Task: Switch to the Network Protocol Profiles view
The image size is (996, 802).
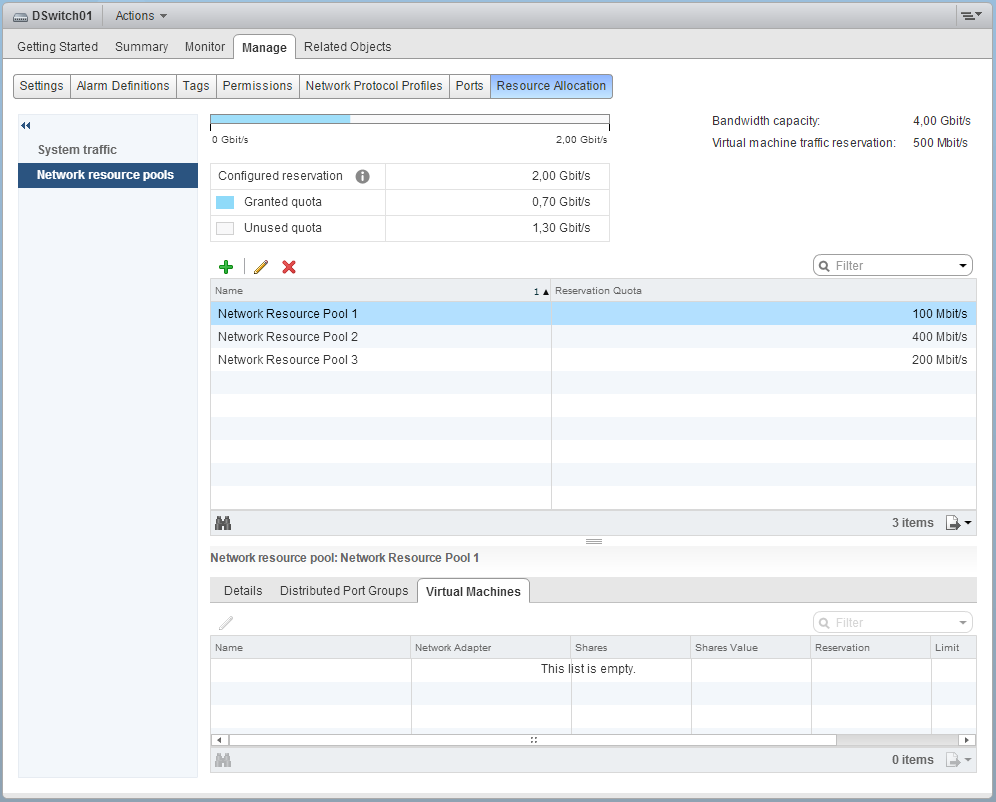Action: 373,86
